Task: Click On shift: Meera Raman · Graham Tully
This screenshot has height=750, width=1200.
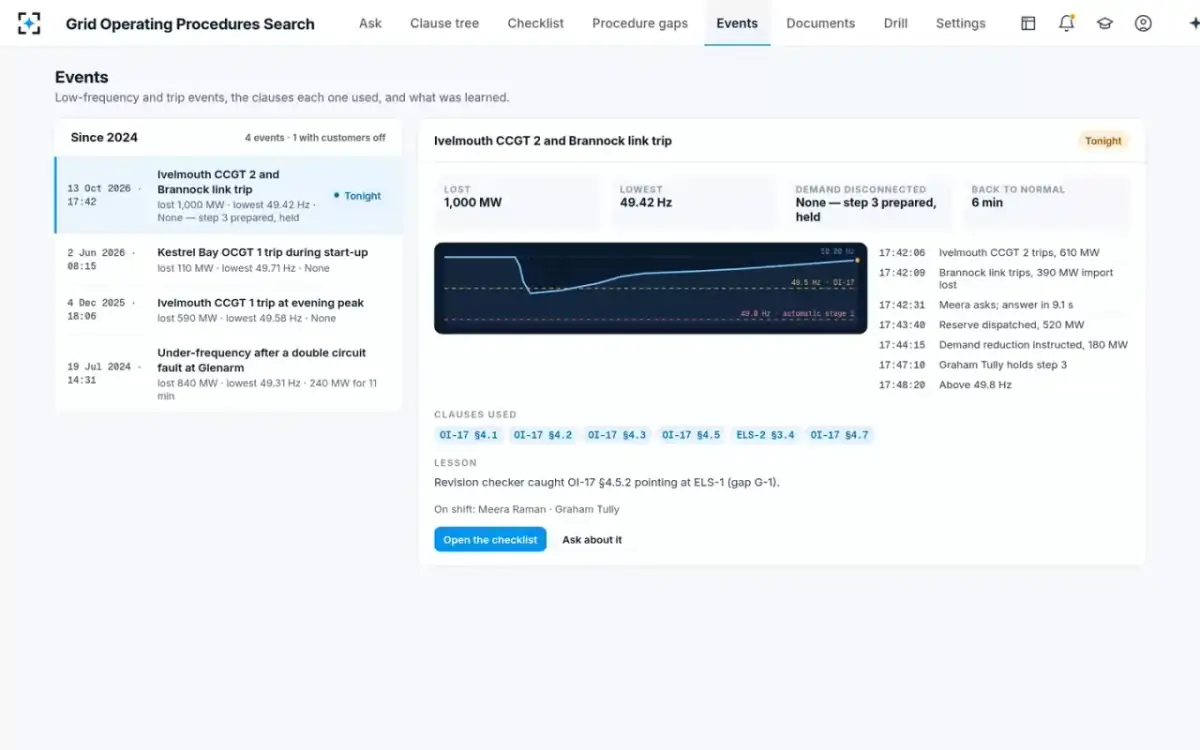Action: [x=527, y=509]
